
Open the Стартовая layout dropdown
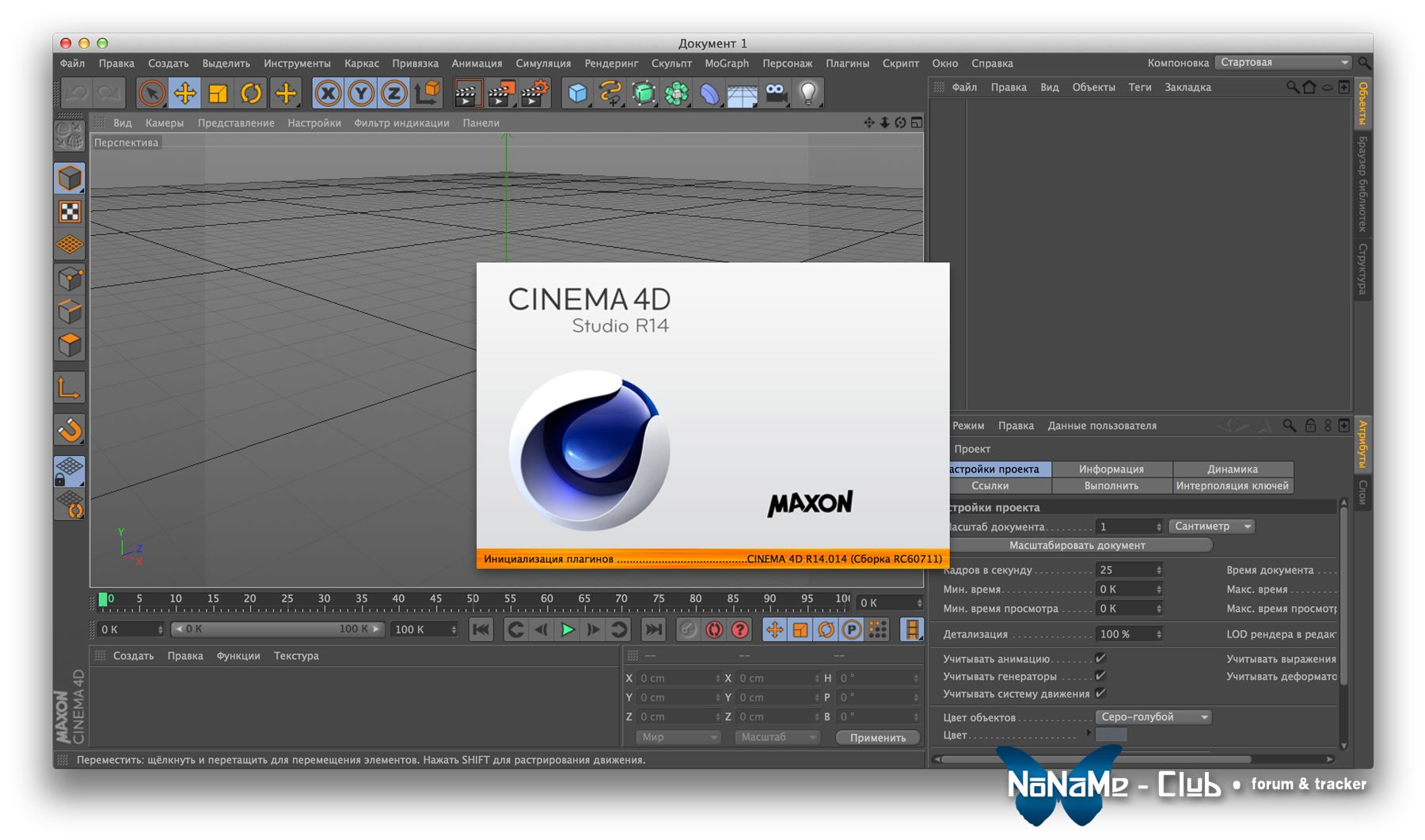click(x=1283, y=63)
